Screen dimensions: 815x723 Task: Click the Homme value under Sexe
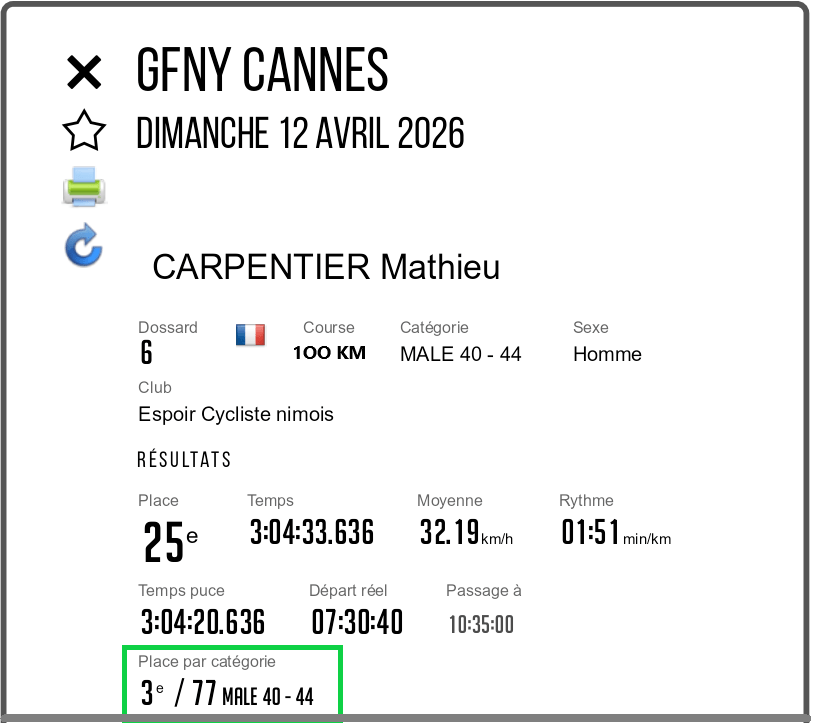[x=607, y=354]
